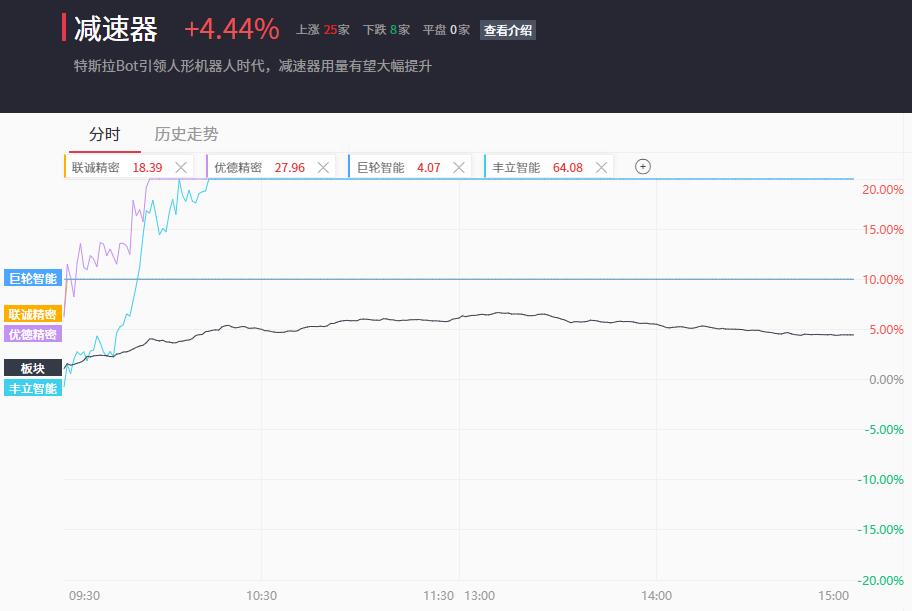Click the cyan 丰立智能 line label
The image size is (912, 611).
click(x=33, y=388)
